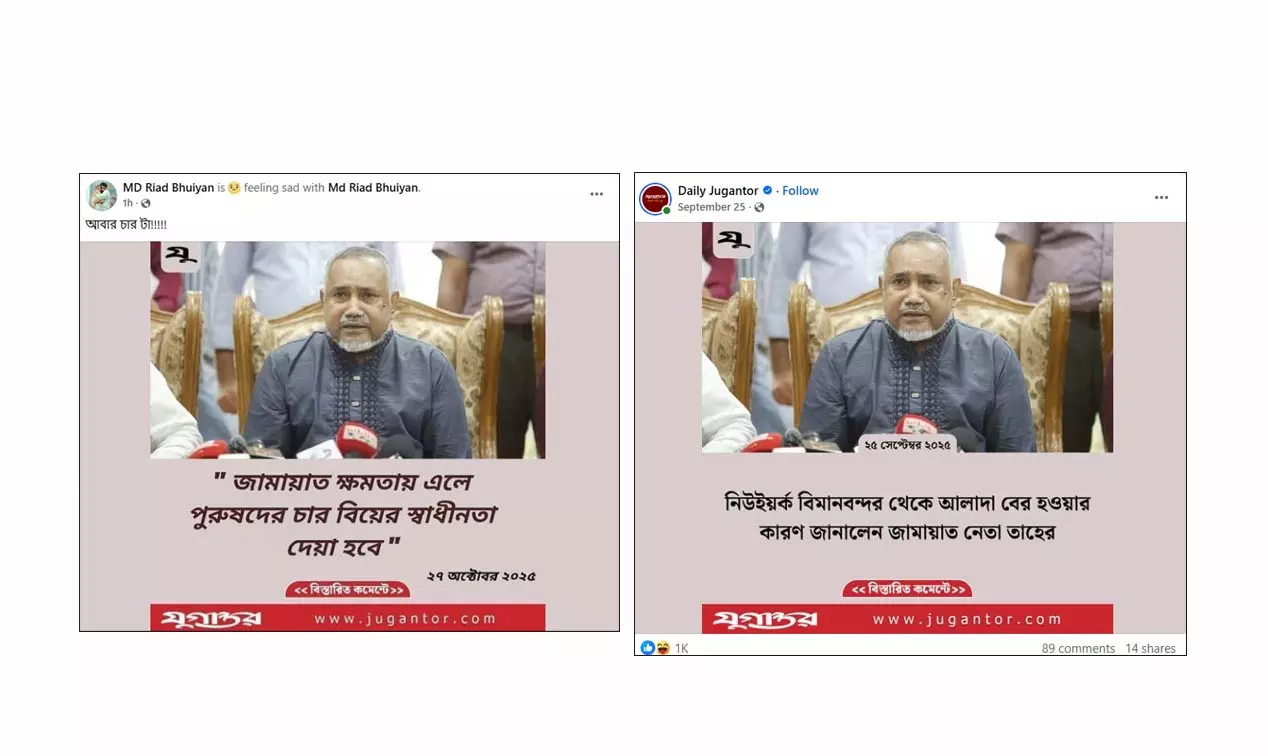This screenshot has width=1268, height=756.
Task: Open the 1K reactions count
Action: 681,648
